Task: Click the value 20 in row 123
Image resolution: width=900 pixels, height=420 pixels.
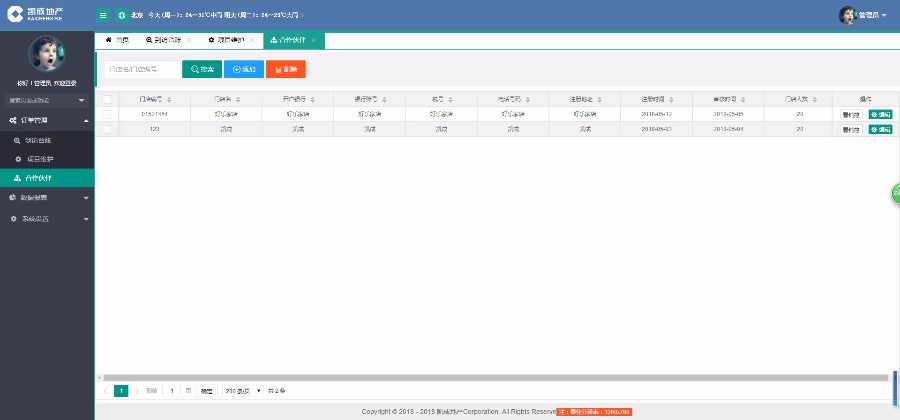Action: tap(800, 129)
